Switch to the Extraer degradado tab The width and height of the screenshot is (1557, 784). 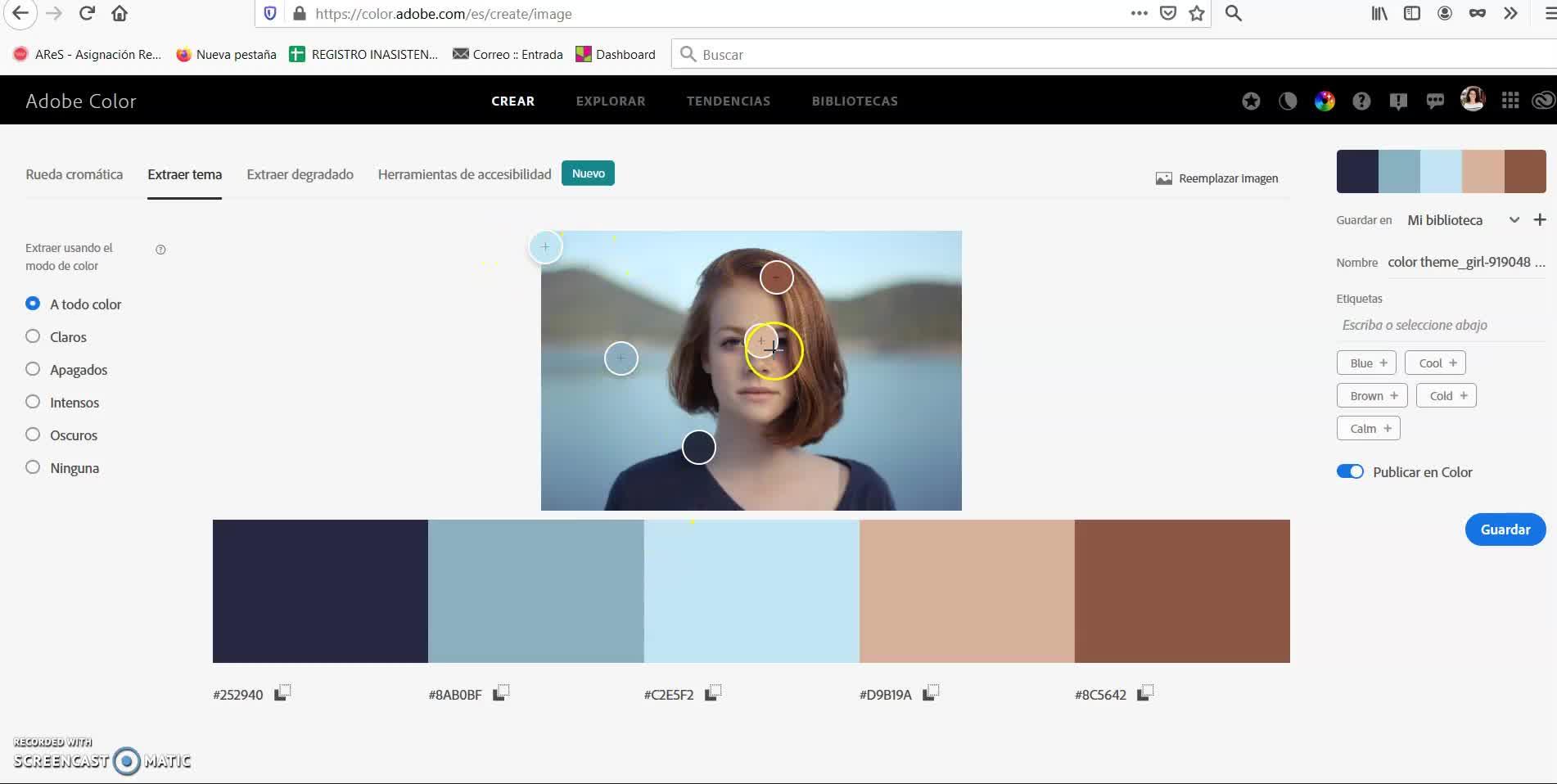pyautogui.click(x=300, y=174)
